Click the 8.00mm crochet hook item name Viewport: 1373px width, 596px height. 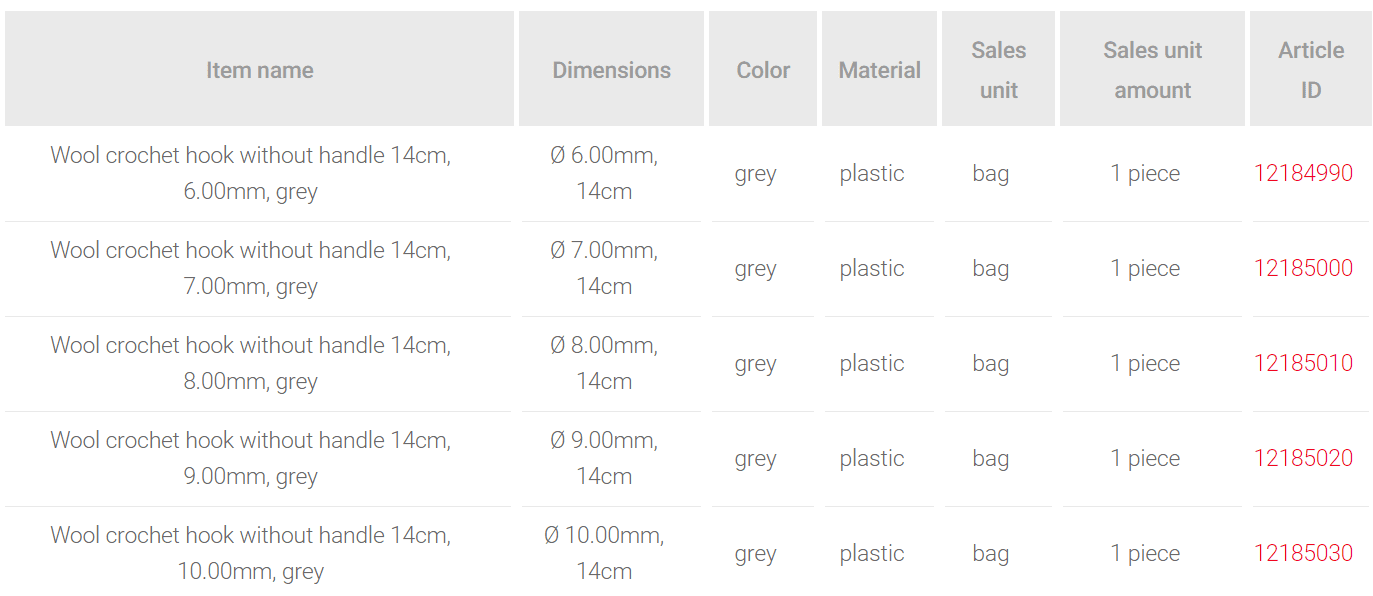tap(250, 363)
